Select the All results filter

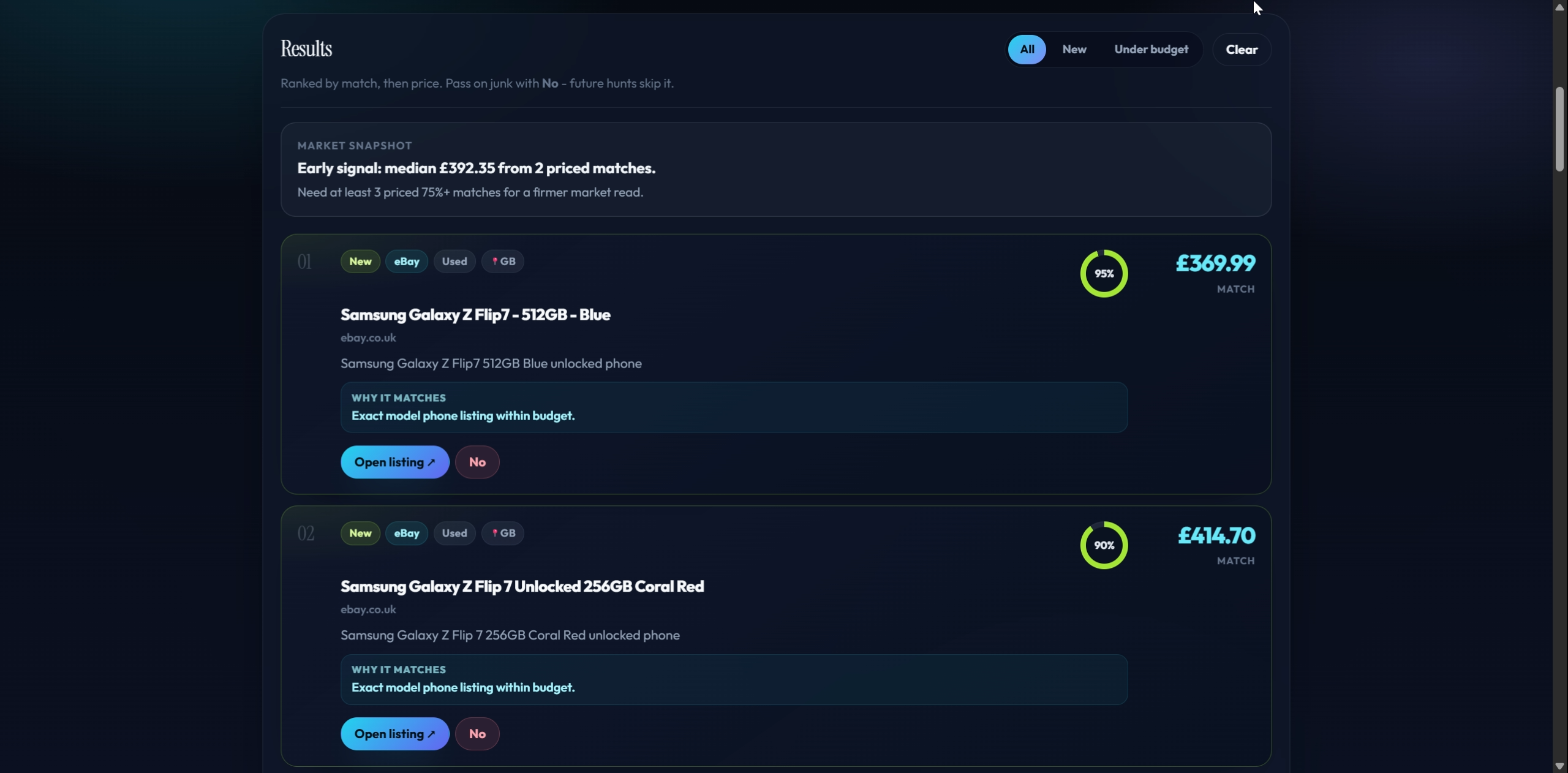1027,50
